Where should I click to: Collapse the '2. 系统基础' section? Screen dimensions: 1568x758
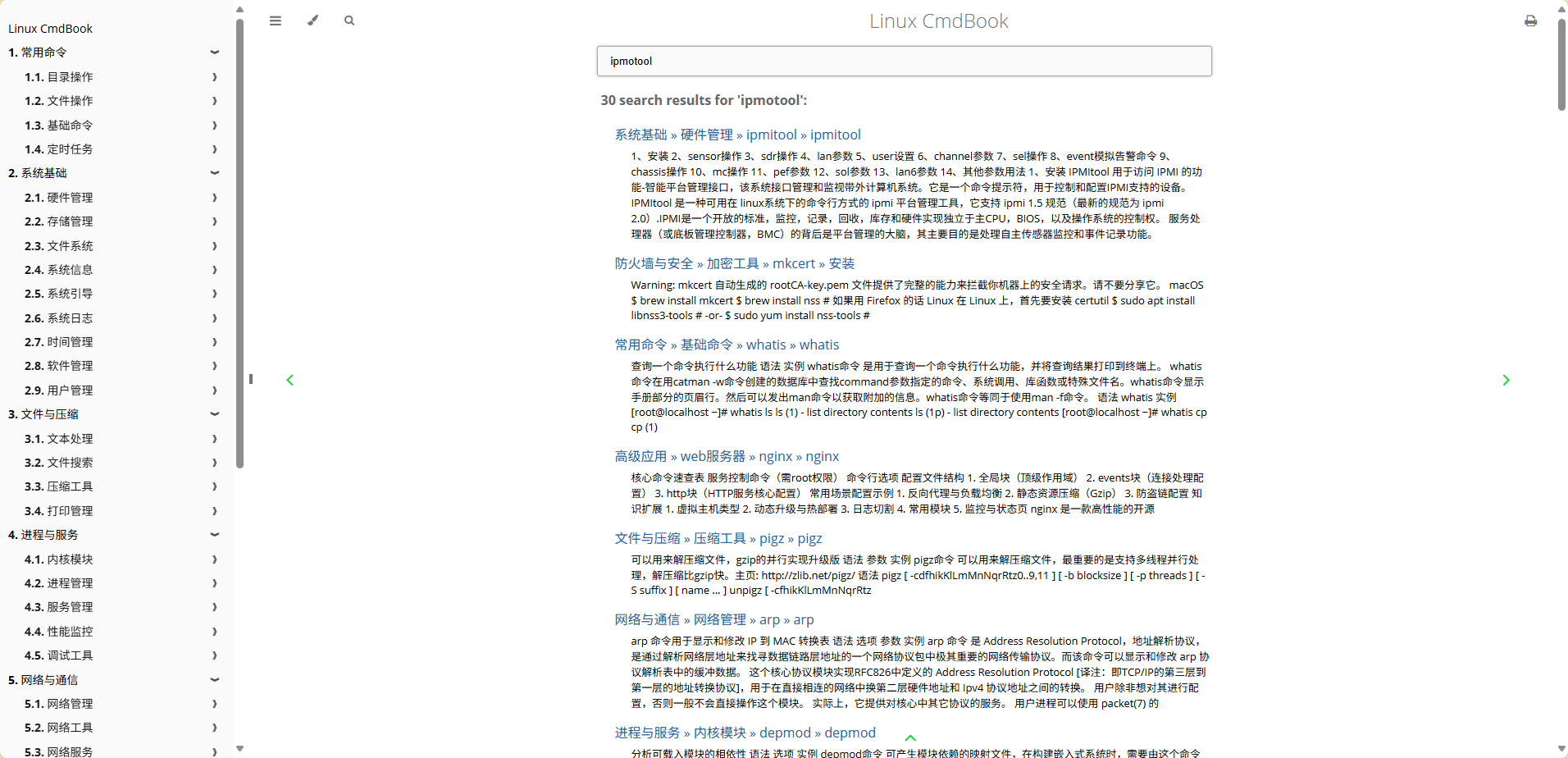pos(215,173)
